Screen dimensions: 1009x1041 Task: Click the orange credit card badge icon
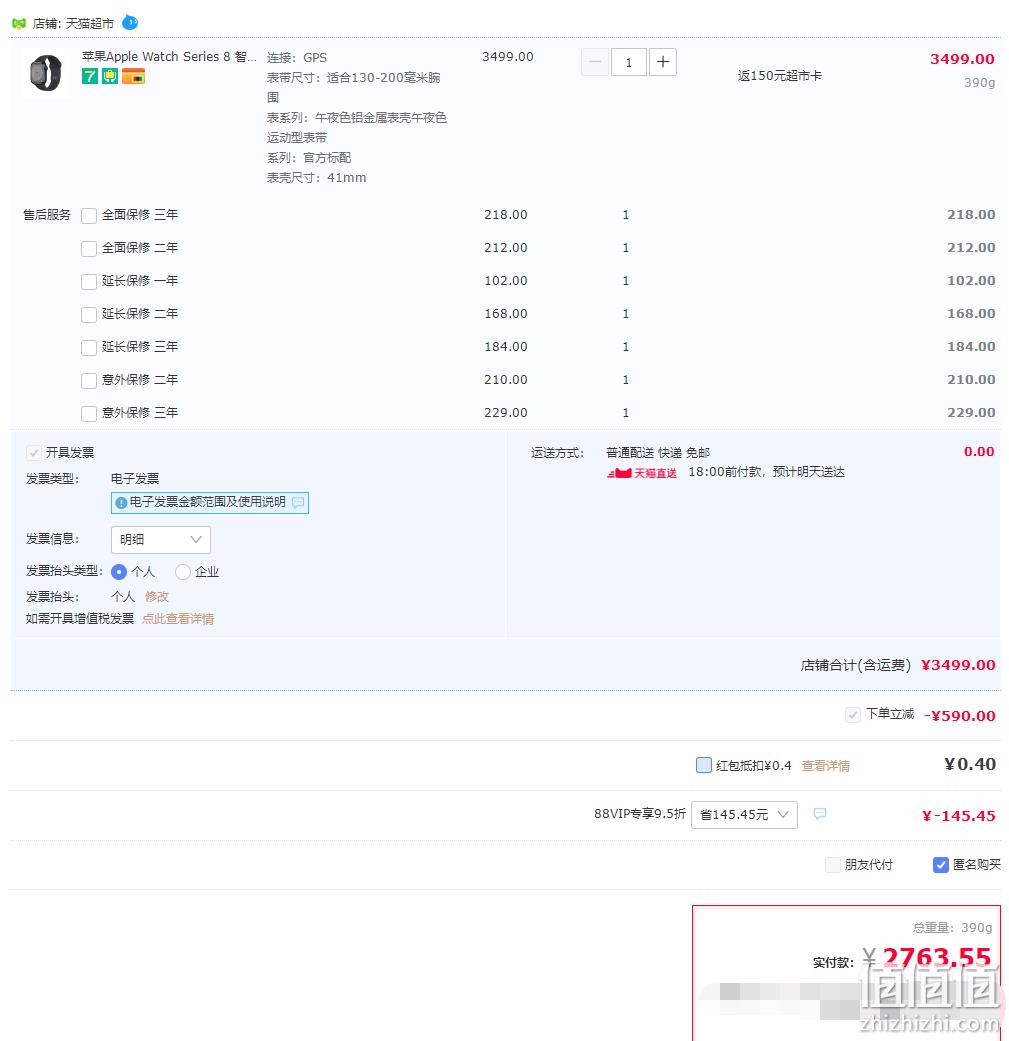(133, 76)
